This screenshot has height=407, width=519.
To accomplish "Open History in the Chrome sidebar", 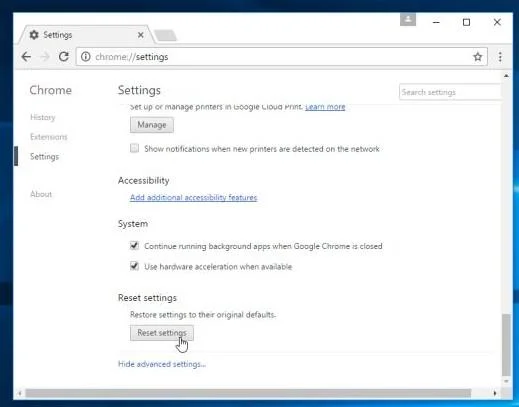I will pyautogui.click(x=43, y=117).
